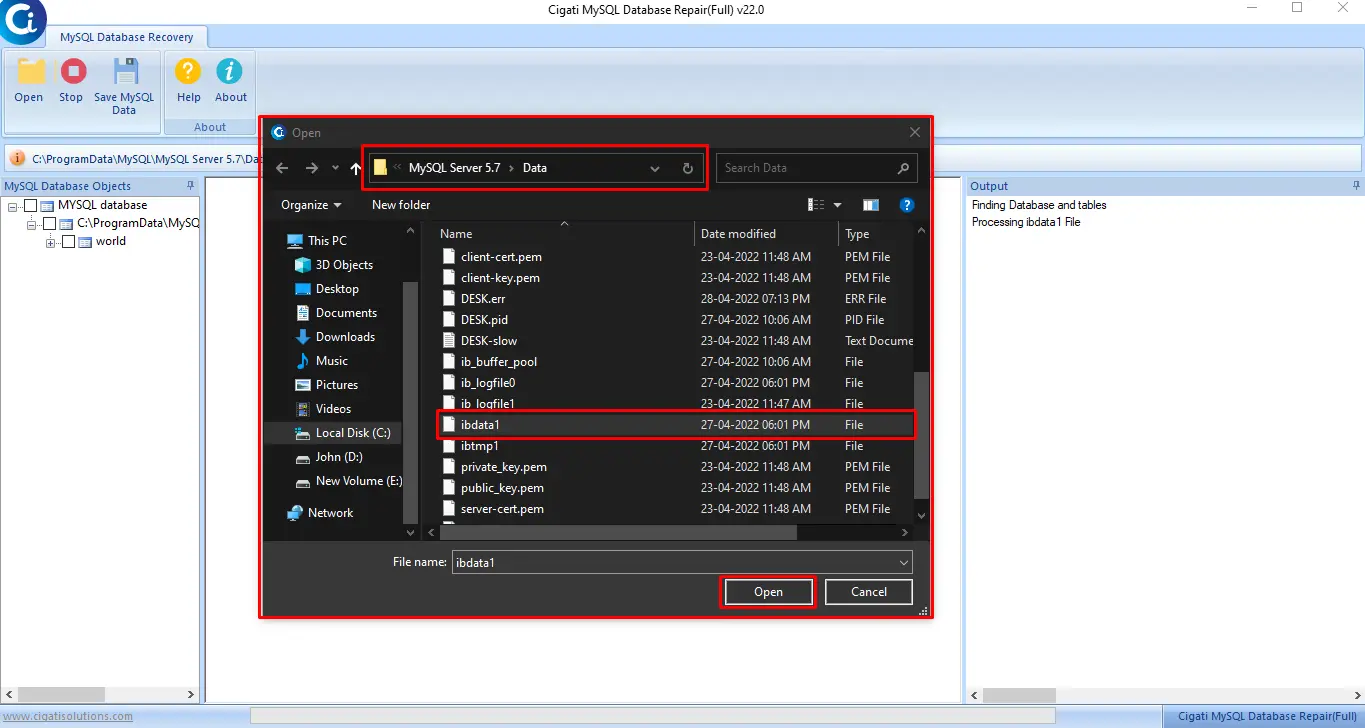Click the search magnifier icon
The image size is (1365, 728).
[x=903, y=168]
